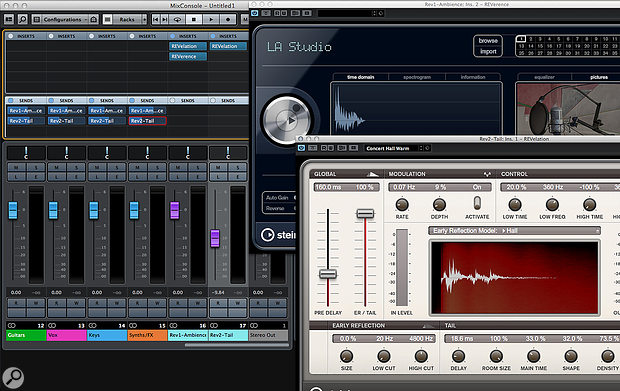
Task: Select the red-outlined Rev2-Tail send on Synths/FX
Action: (147, 121)
